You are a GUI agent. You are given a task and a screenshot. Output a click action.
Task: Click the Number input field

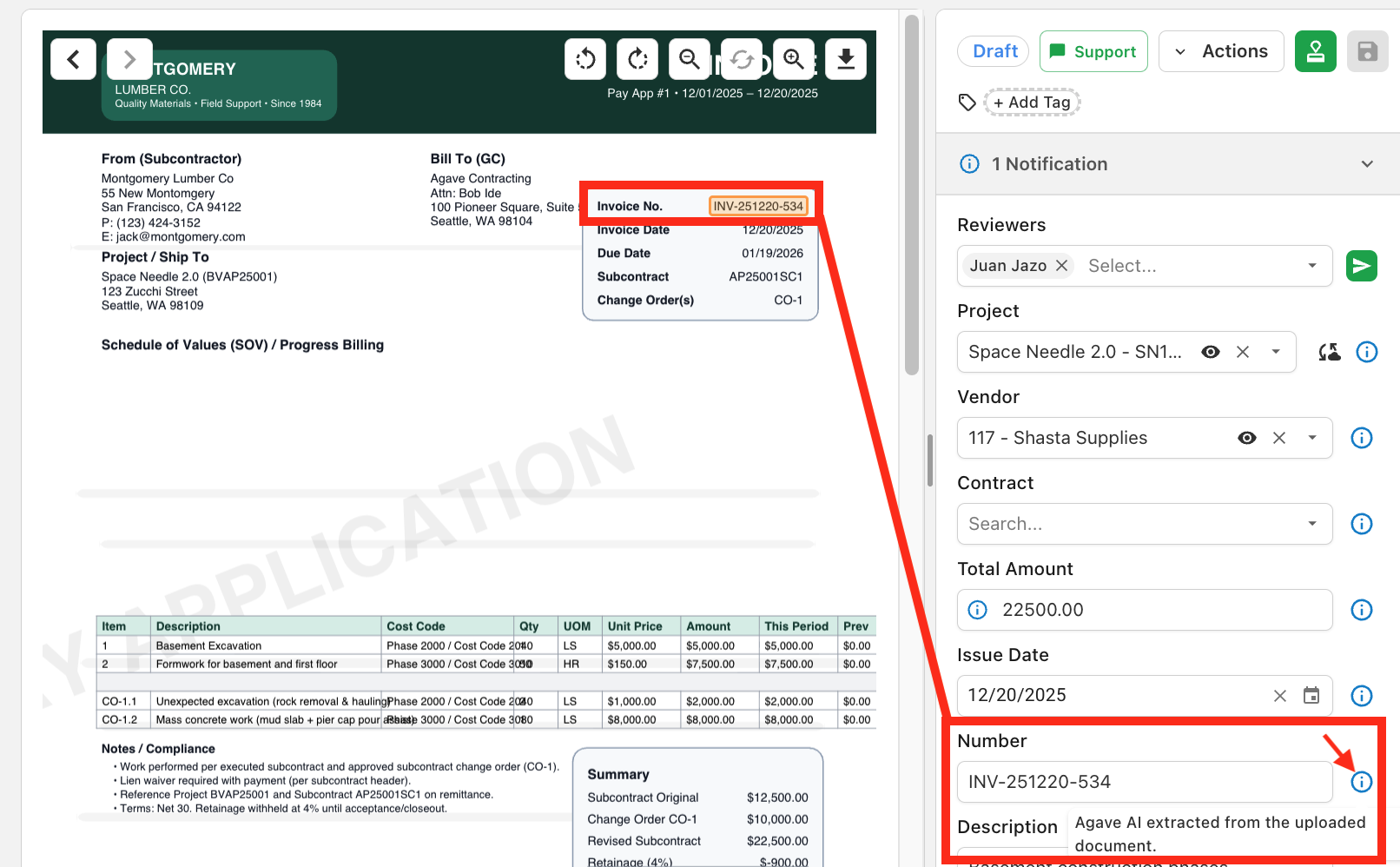click(1145, 782)
